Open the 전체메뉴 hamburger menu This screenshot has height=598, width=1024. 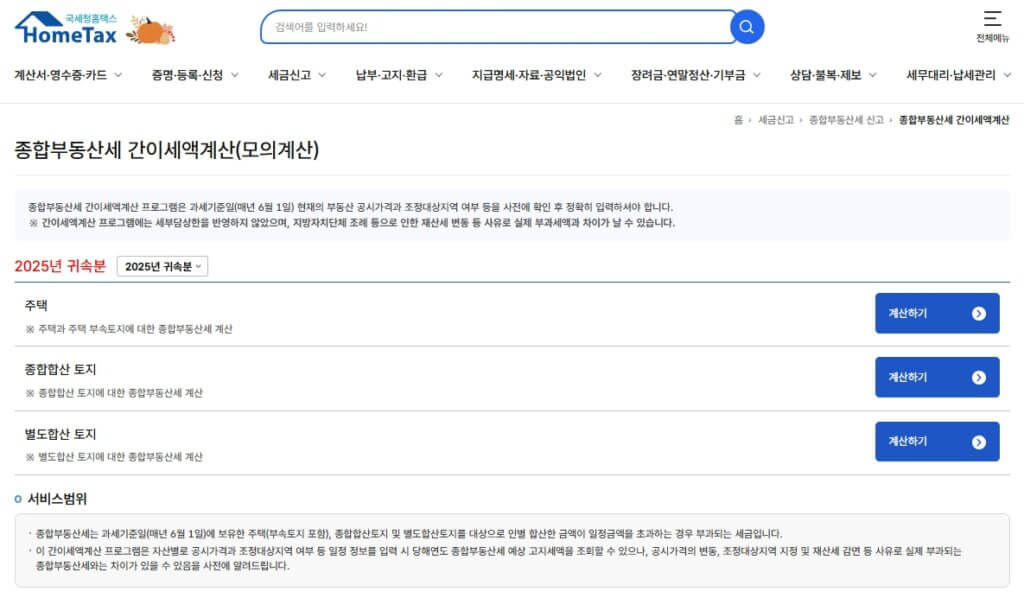991,22
